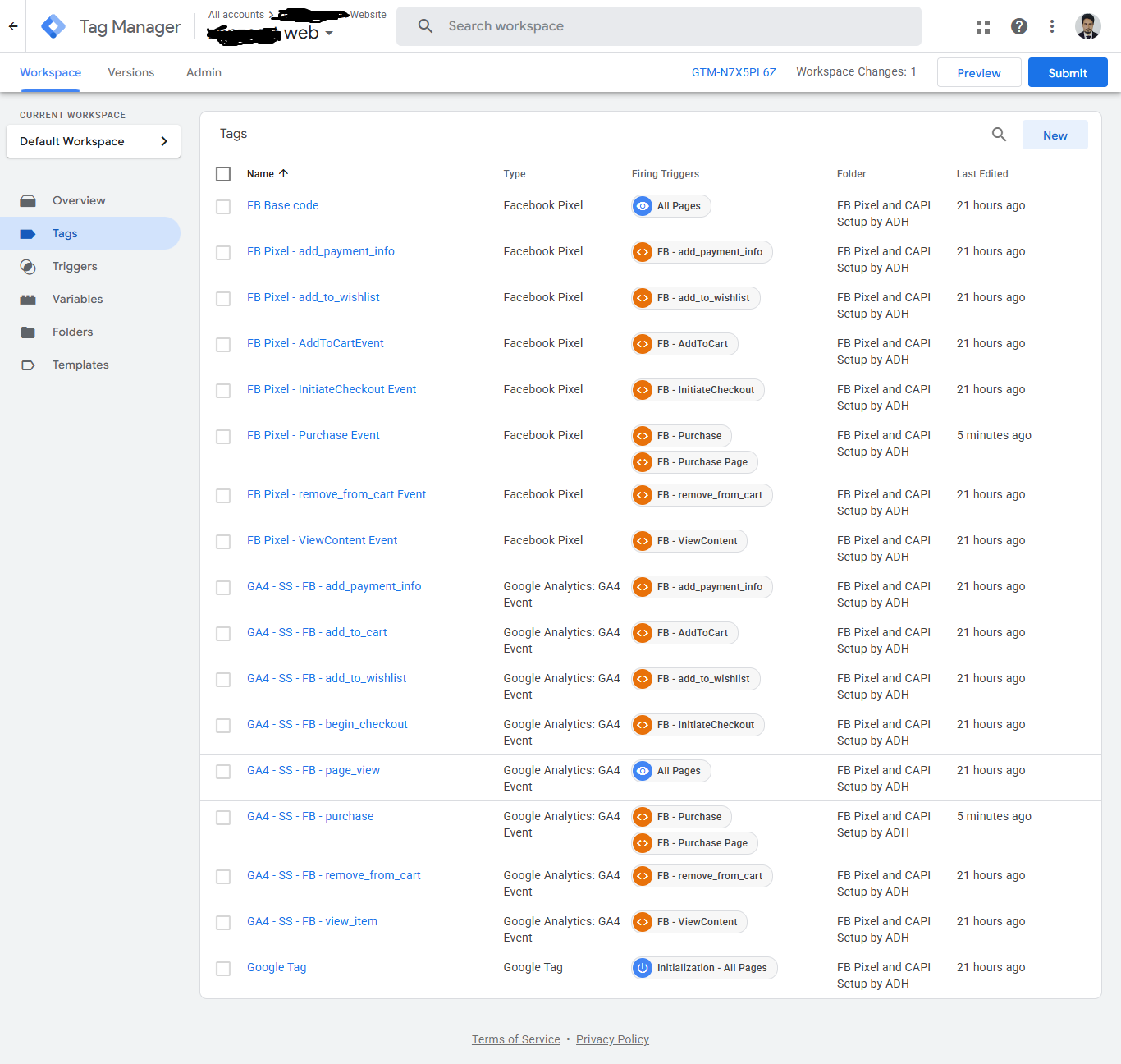Click the search icon in the workspace search bar
The height and width of the screenshot is (1064, 1121).
tap(425, 26)
